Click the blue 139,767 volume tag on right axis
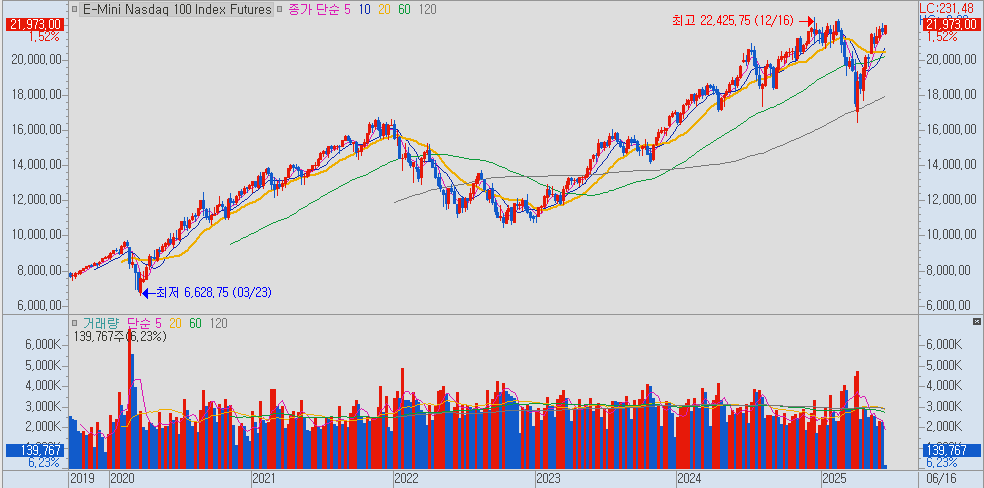 [x=953, y=450]
